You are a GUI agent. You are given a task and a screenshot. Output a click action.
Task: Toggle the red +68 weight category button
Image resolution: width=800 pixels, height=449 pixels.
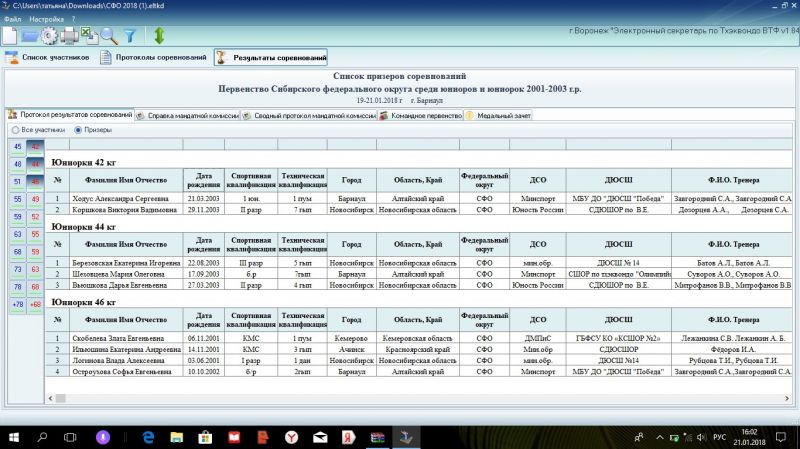point(35,303)
